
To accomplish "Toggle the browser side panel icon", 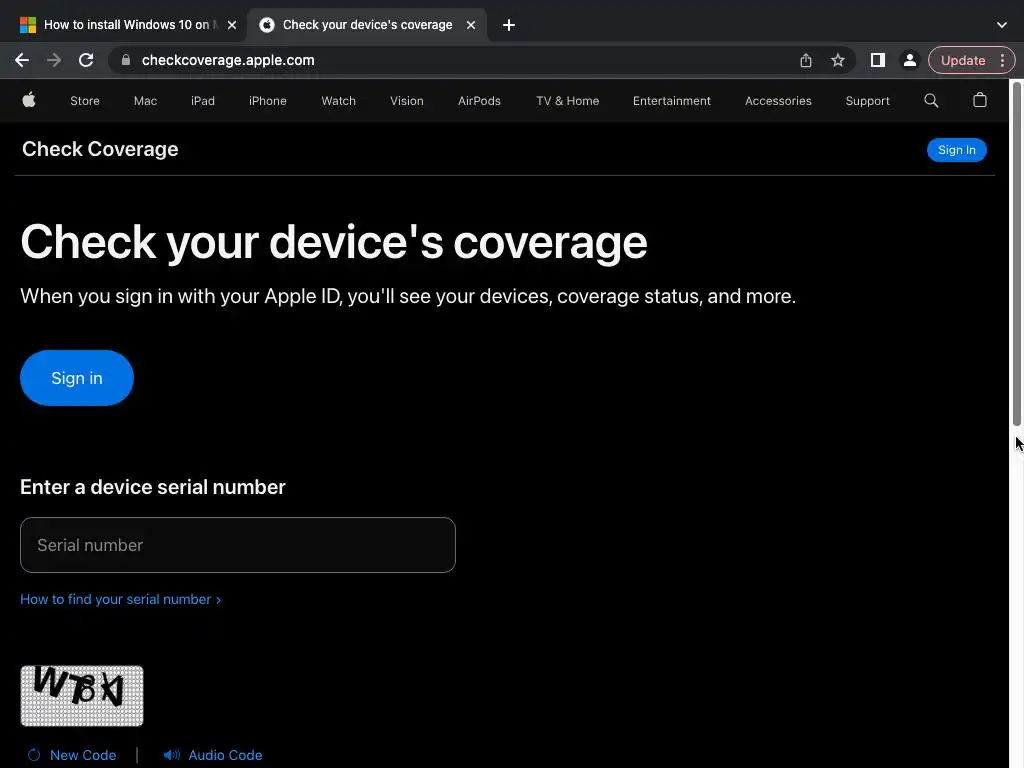I will click(878, 60).
